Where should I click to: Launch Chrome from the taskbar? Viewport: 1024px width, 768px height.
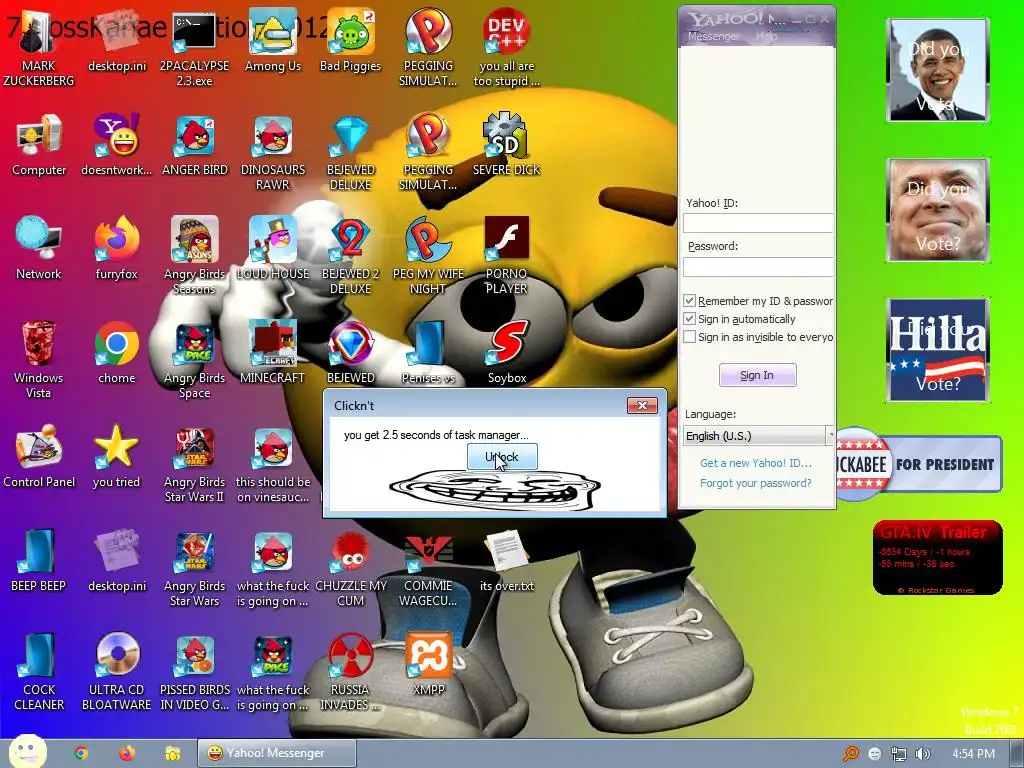[81, 753]
